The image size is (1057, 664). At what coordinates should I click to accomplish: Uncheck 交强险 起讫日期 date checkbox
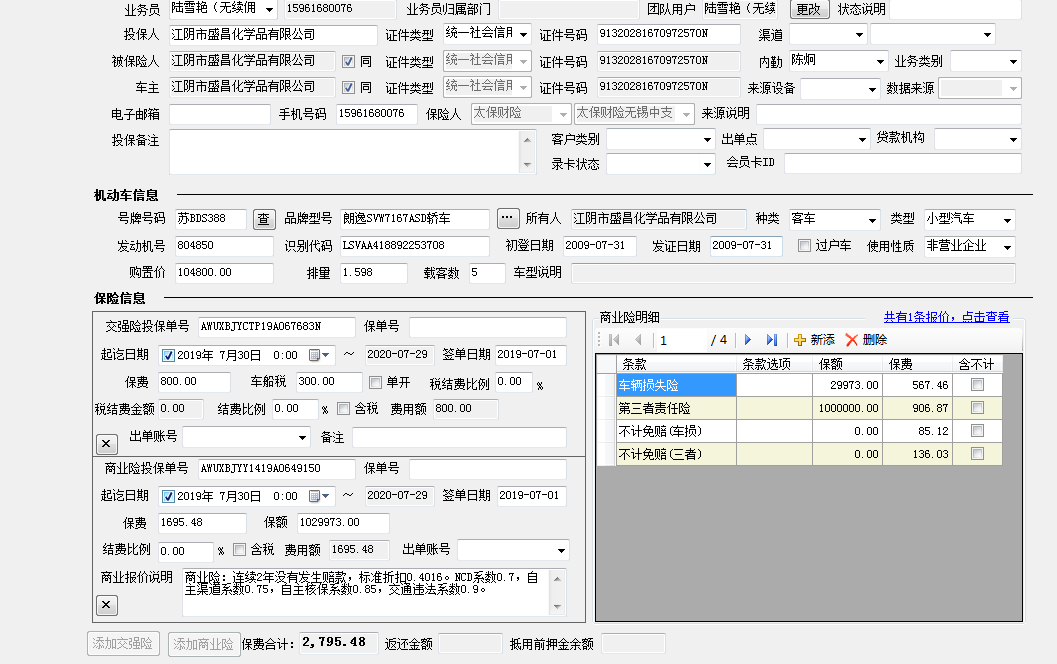[x=169, y=355]
